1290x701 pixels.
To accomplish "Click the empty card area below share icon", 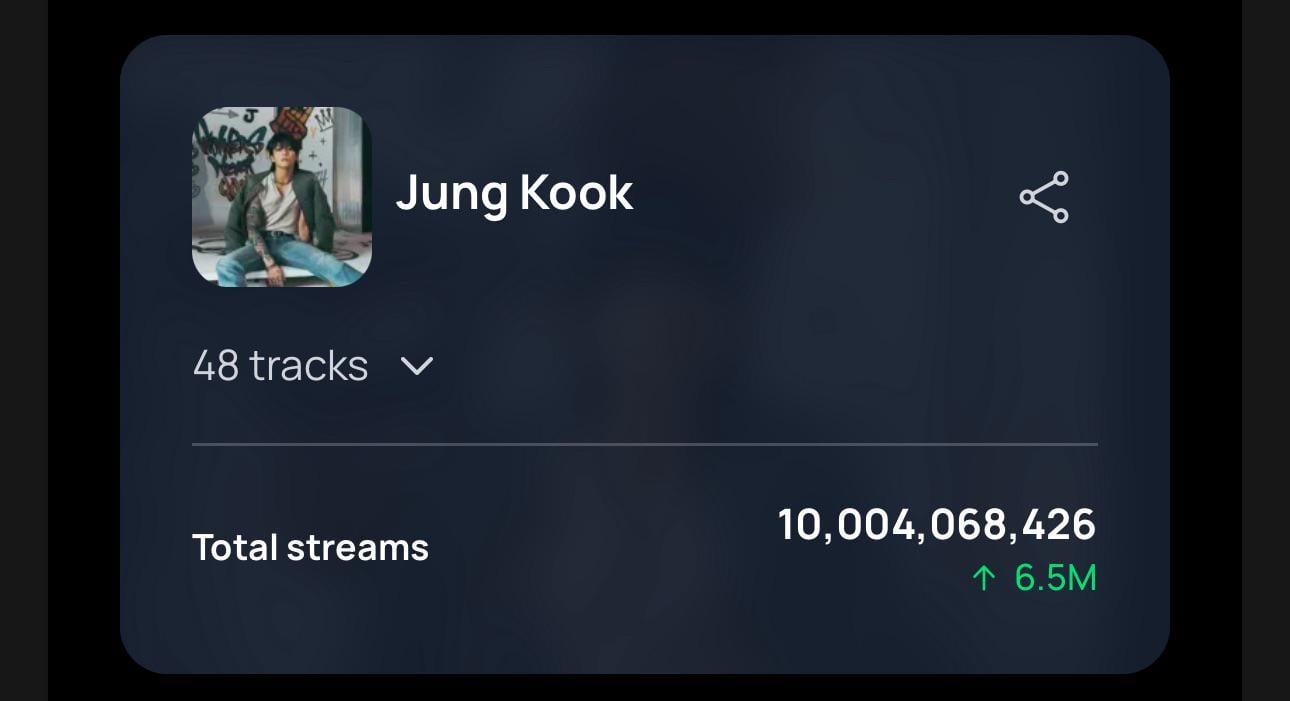I will tap(1044, 330).
